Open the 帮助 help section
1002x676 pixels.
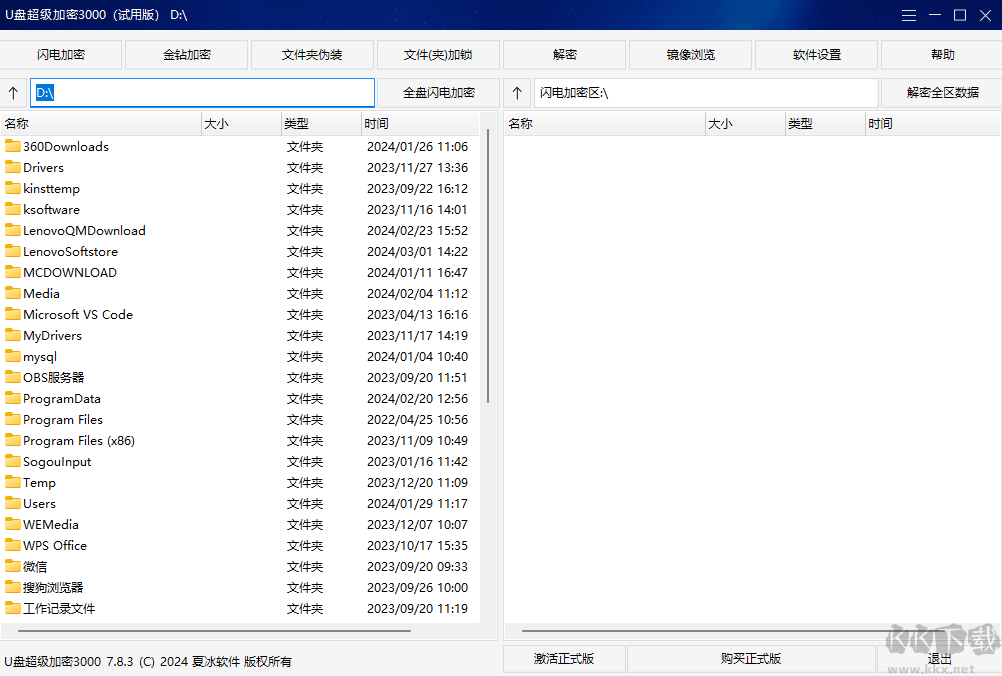pos(942,54)
